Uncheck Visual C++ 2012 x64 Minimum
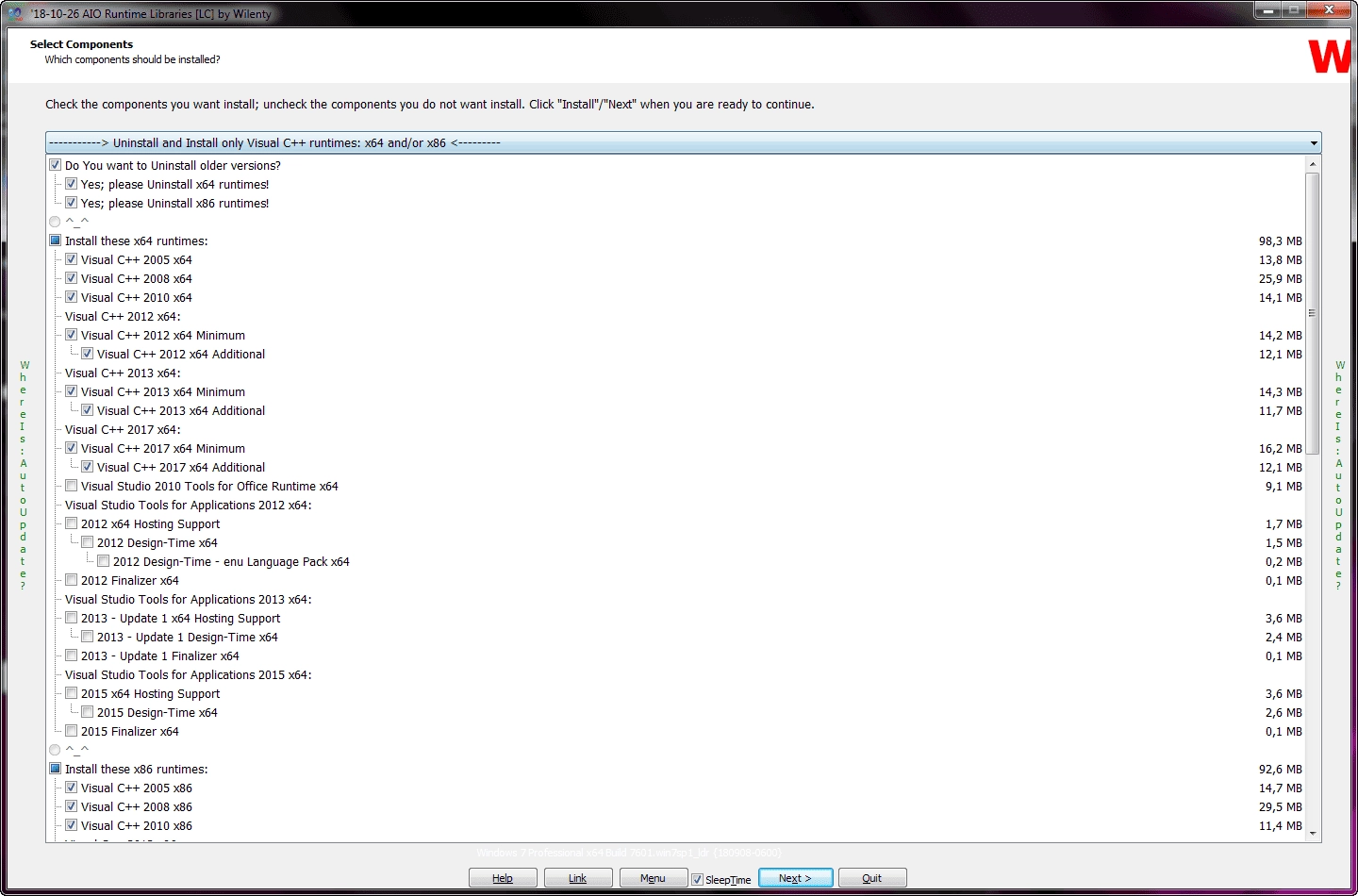 [71, 335]
